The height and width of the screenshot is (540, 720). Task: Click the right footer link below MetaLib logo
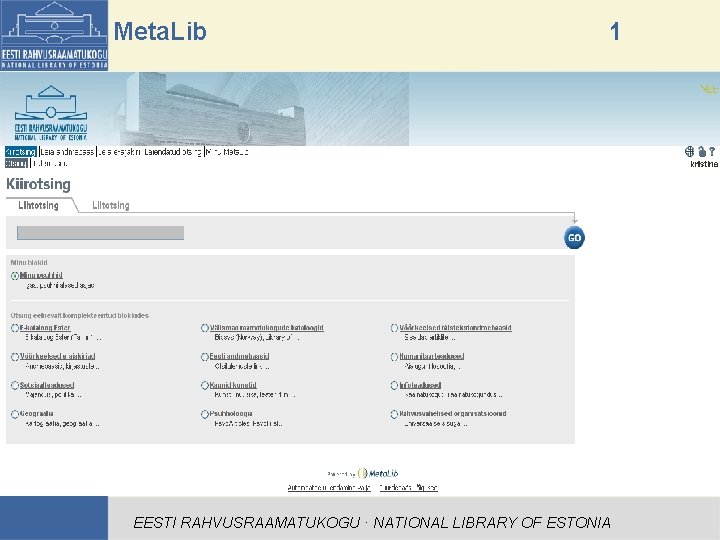pyautogui.click(x=408, y=488)
